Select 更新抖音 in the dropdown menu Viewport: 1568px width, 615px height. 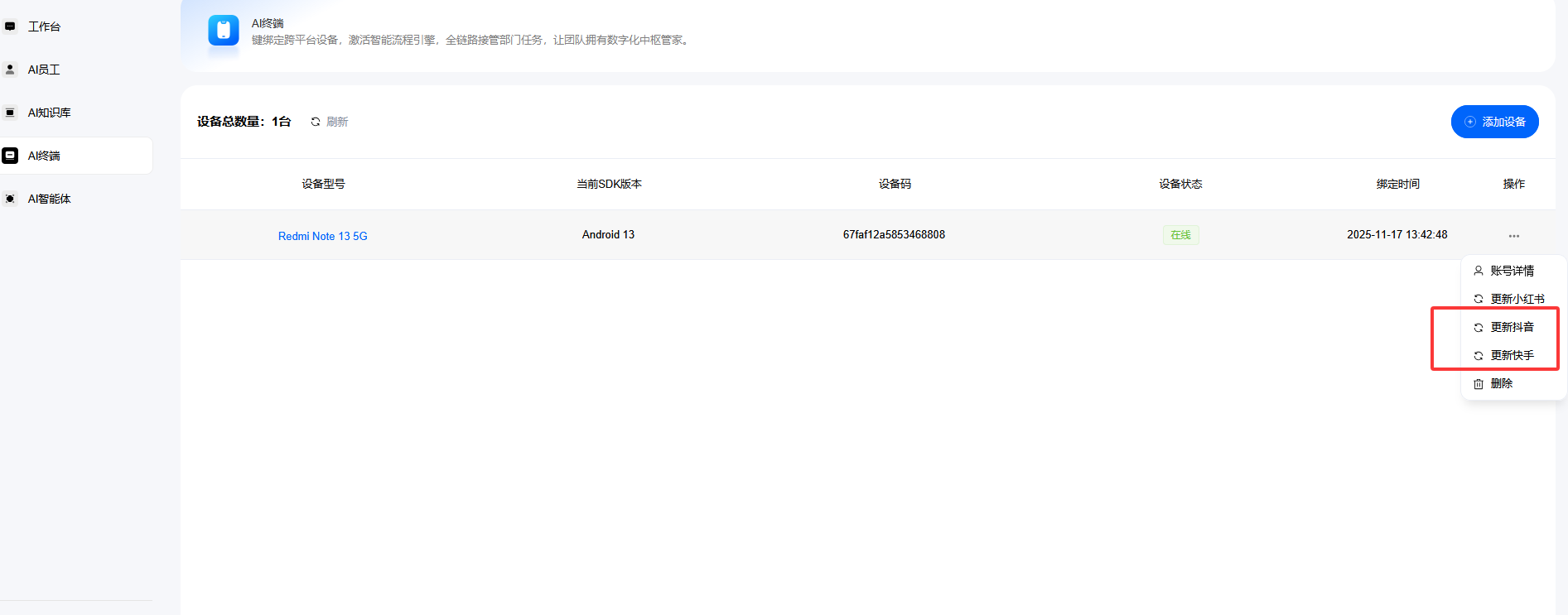1512,327
